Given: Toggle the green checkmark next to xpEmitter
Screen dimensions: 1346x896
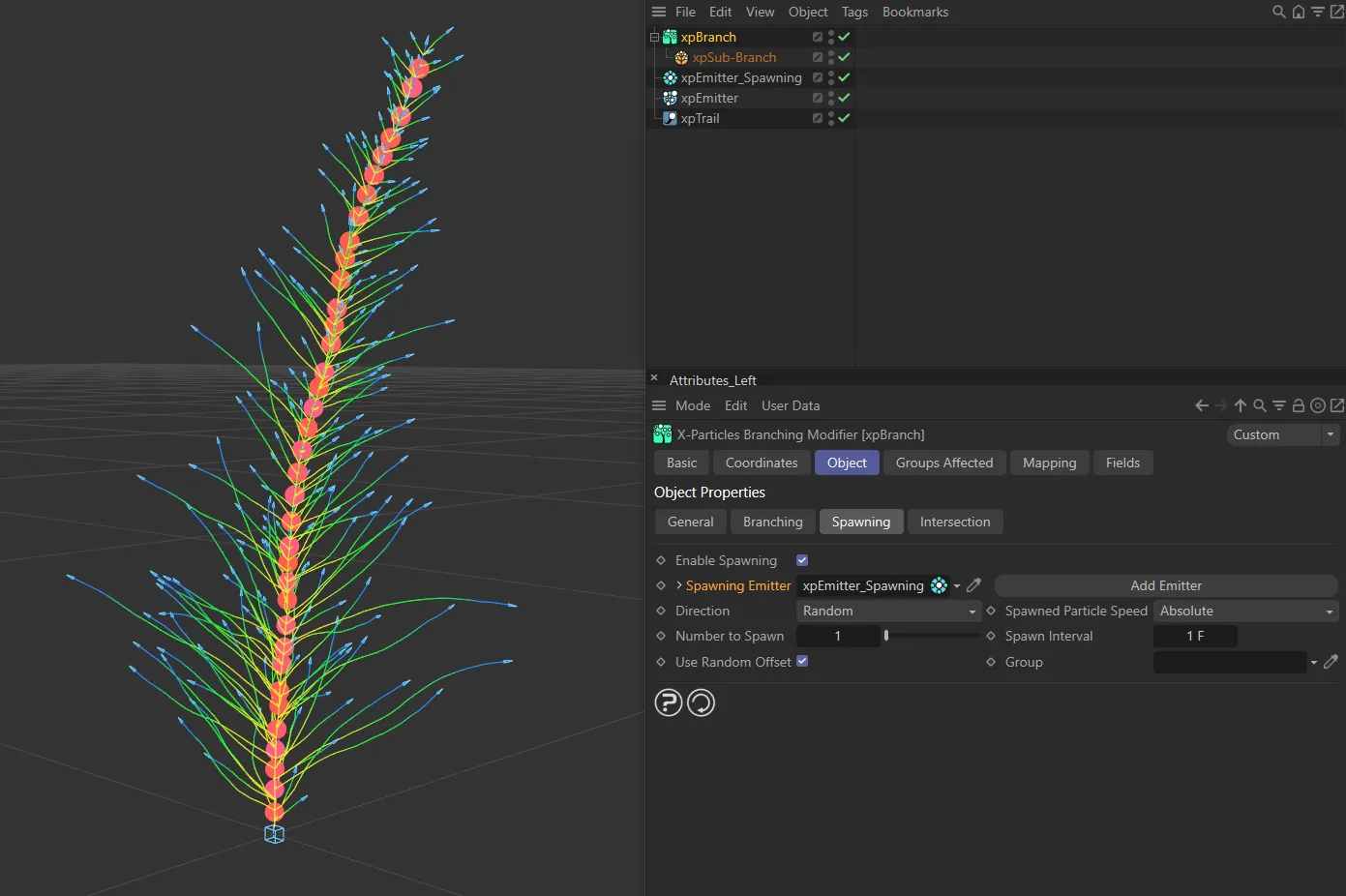Looking at the screenshot, I should [x=843, y=98].
